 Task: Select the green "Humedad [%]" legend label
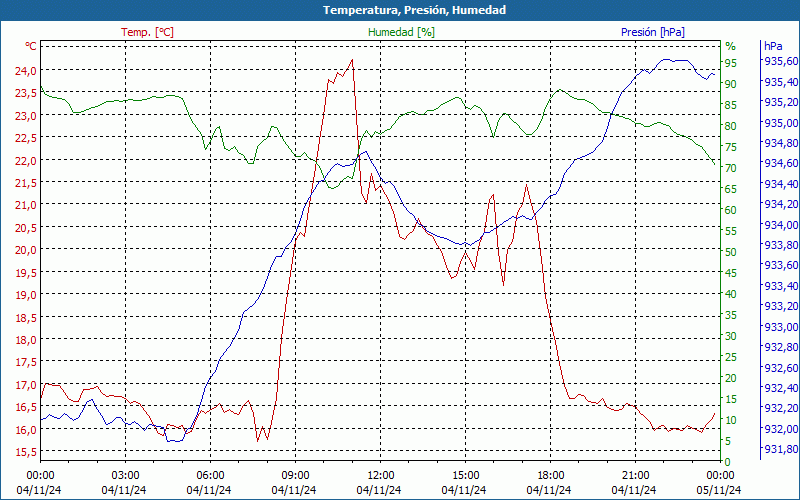tap(401, 32)
